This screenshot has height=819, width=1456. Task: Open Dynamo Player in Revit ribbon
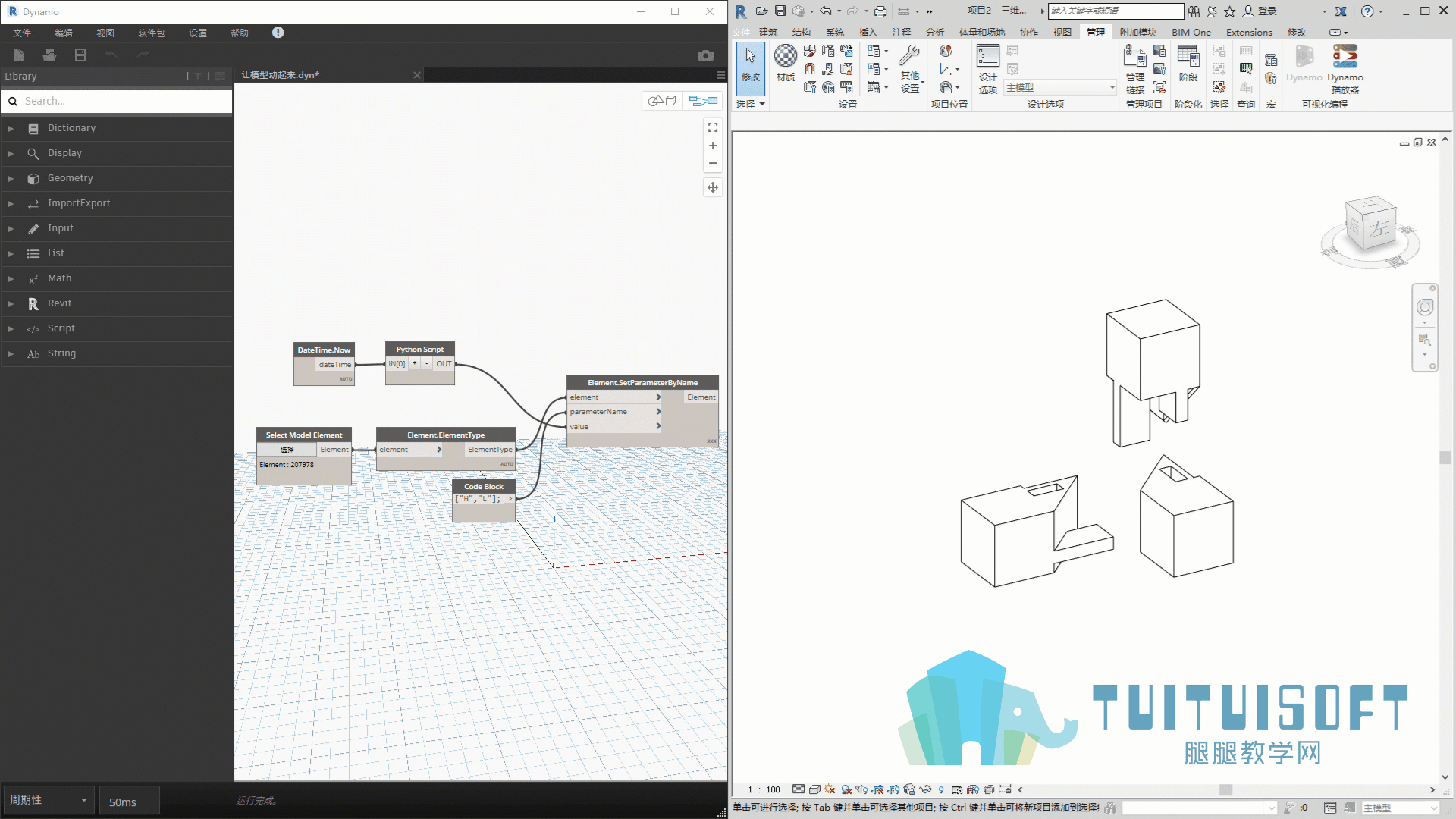coord(1345,68)
